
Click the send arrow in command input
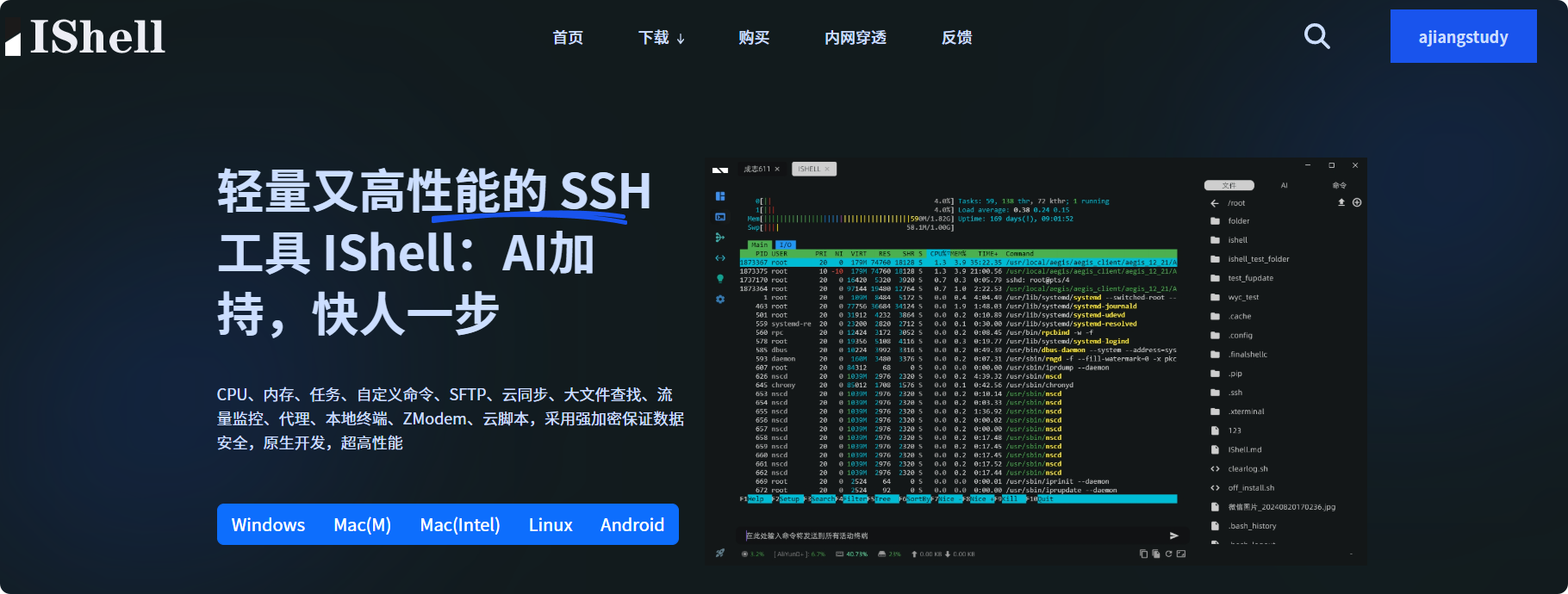(x=1173, y=535)
